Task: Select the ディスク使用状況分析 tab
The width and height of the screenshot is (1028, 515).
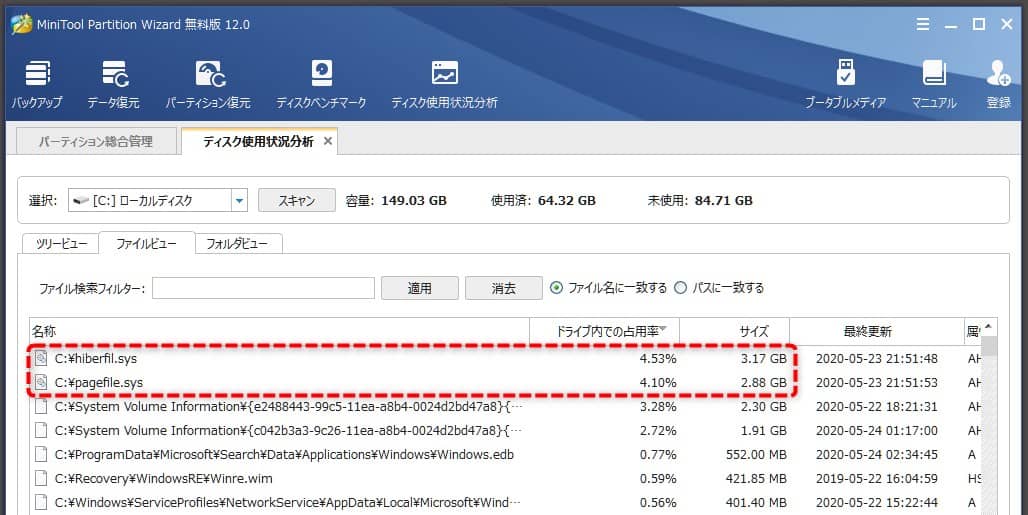Action: 258,142
